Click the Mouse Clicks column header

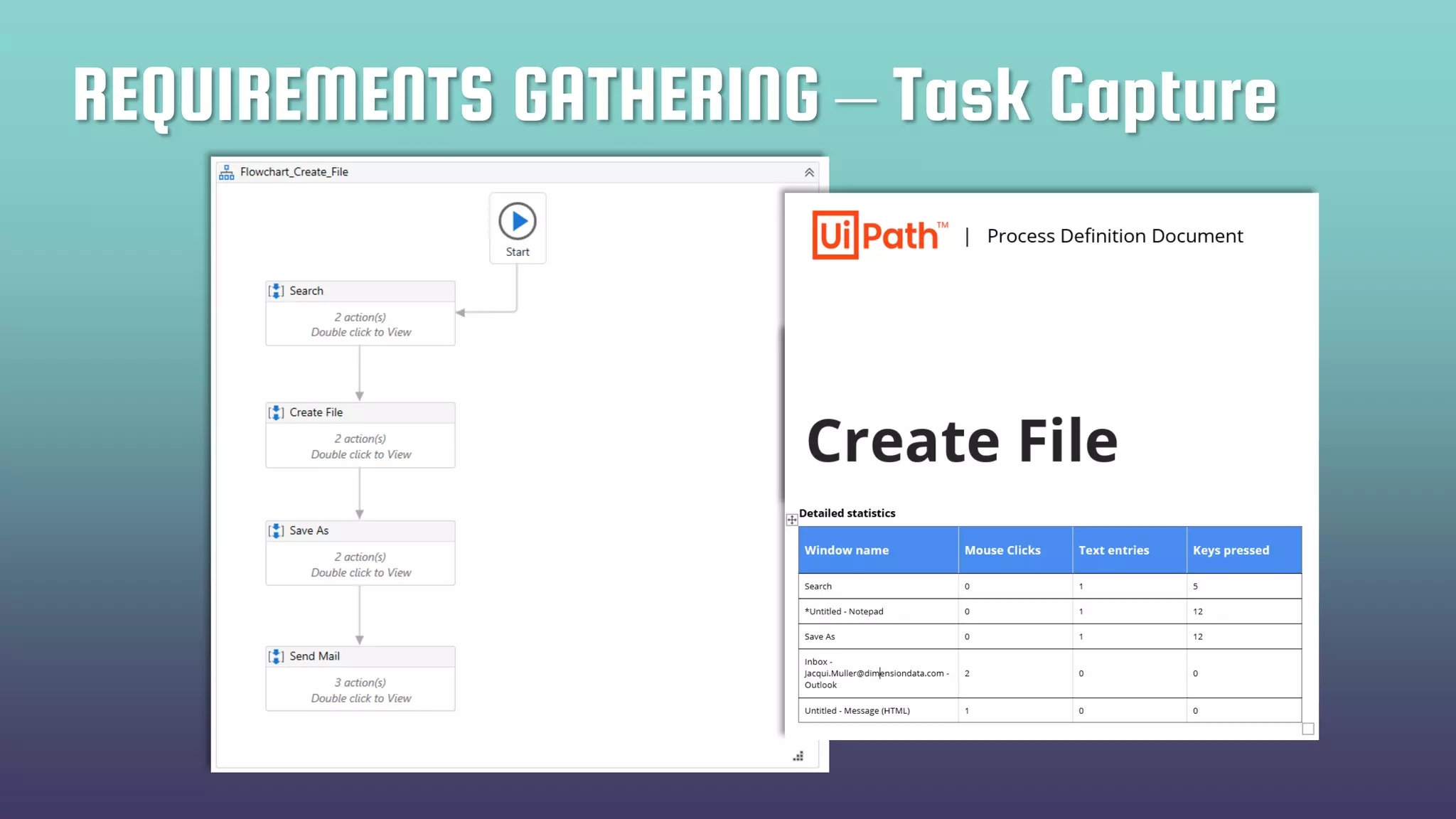click(x=1002, y=550)
